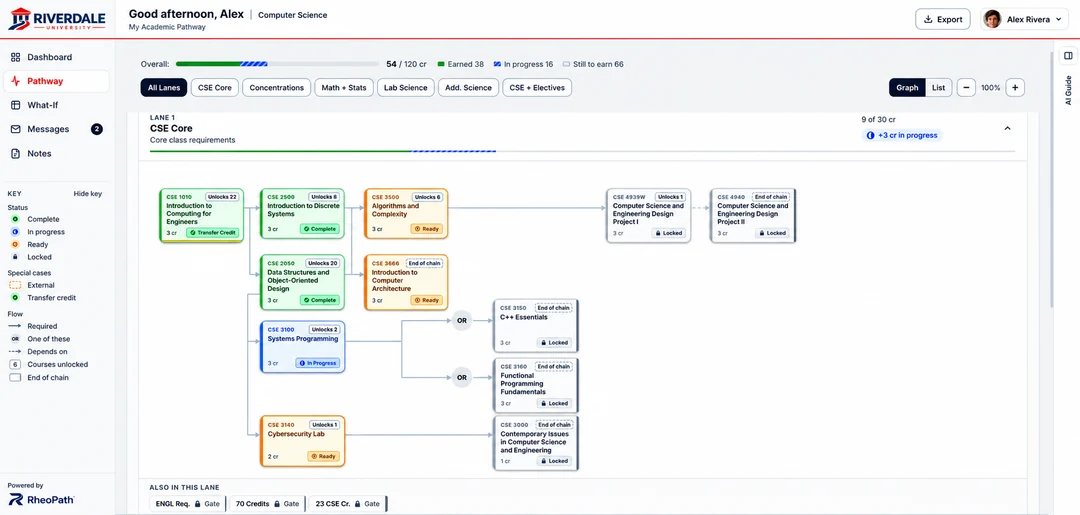This screenshot has height=515, width=1080.
Task: Click Unlocks 22 badge on CSE 1010
Action: pyautogui.click(x=222, y=197)
